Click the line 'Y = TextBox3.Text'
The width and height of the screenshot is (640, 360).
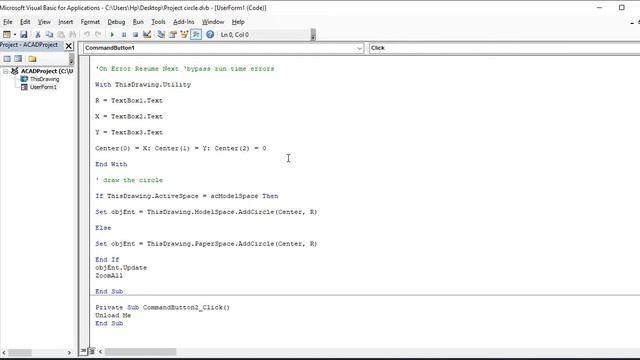pyautogui.click(x=129, y=132)
